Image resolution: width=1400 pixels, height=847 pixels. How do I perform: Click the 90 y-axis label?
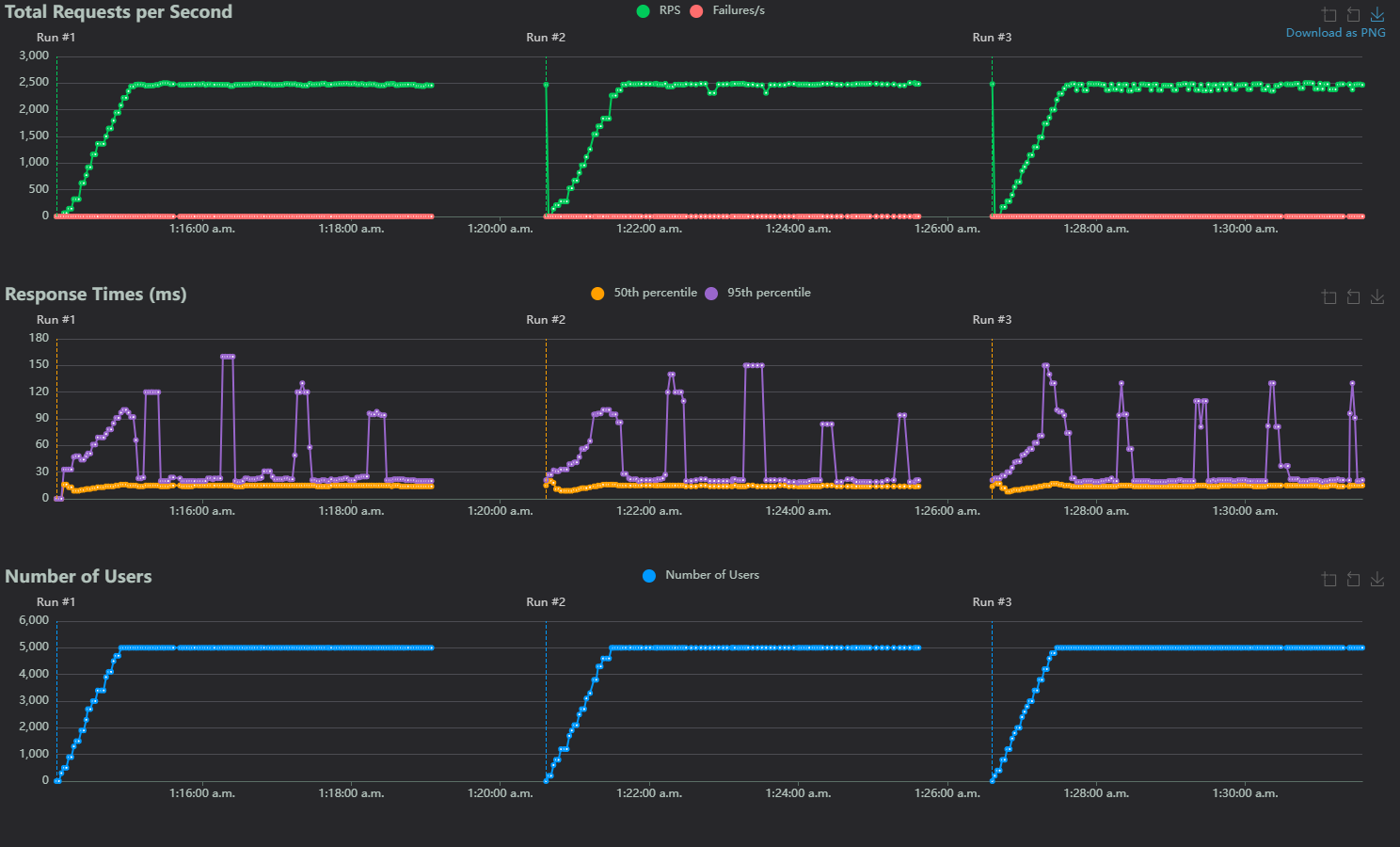(42, 418)
